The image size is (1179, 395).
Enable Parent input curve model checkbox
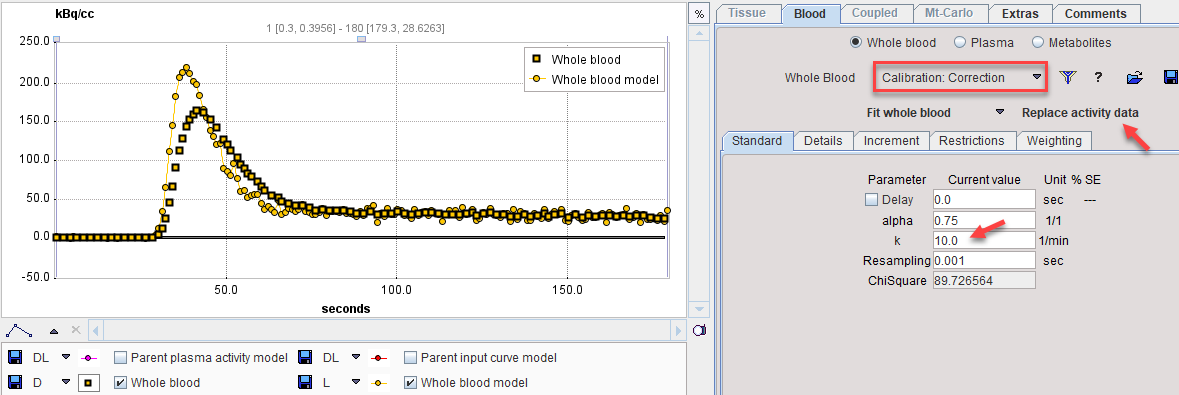411,357
